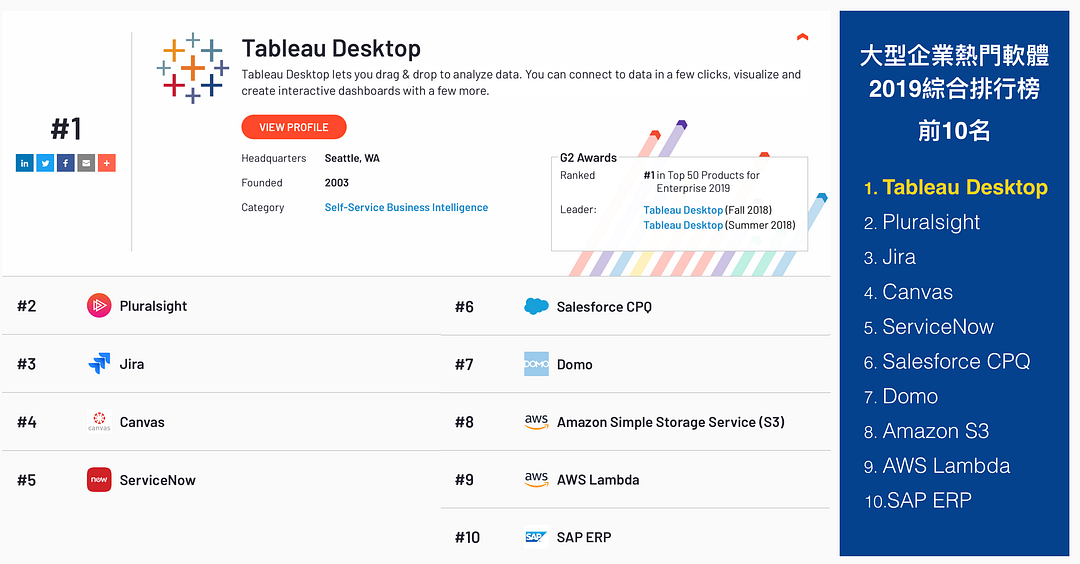Click the Jira logo icon

99,364
